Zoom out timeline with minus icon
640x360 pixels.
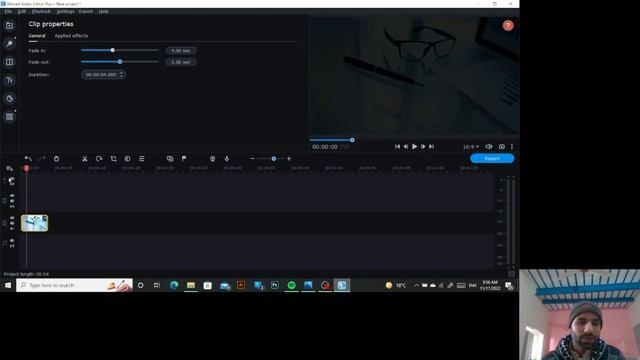pyautogui.click(x=252, y=159)
